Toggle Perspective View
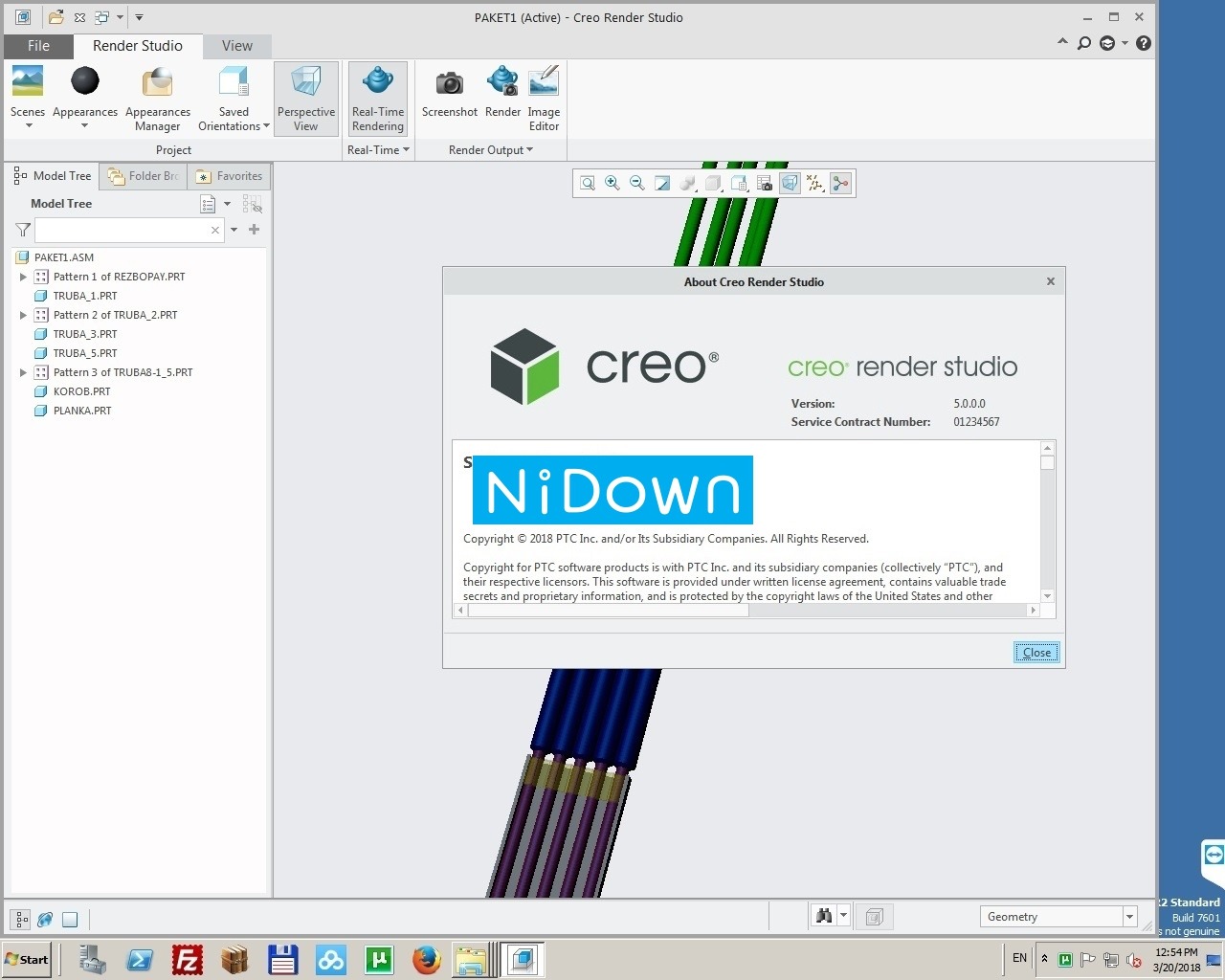The width and height of the screenshot is (1225, 980). 306,99
